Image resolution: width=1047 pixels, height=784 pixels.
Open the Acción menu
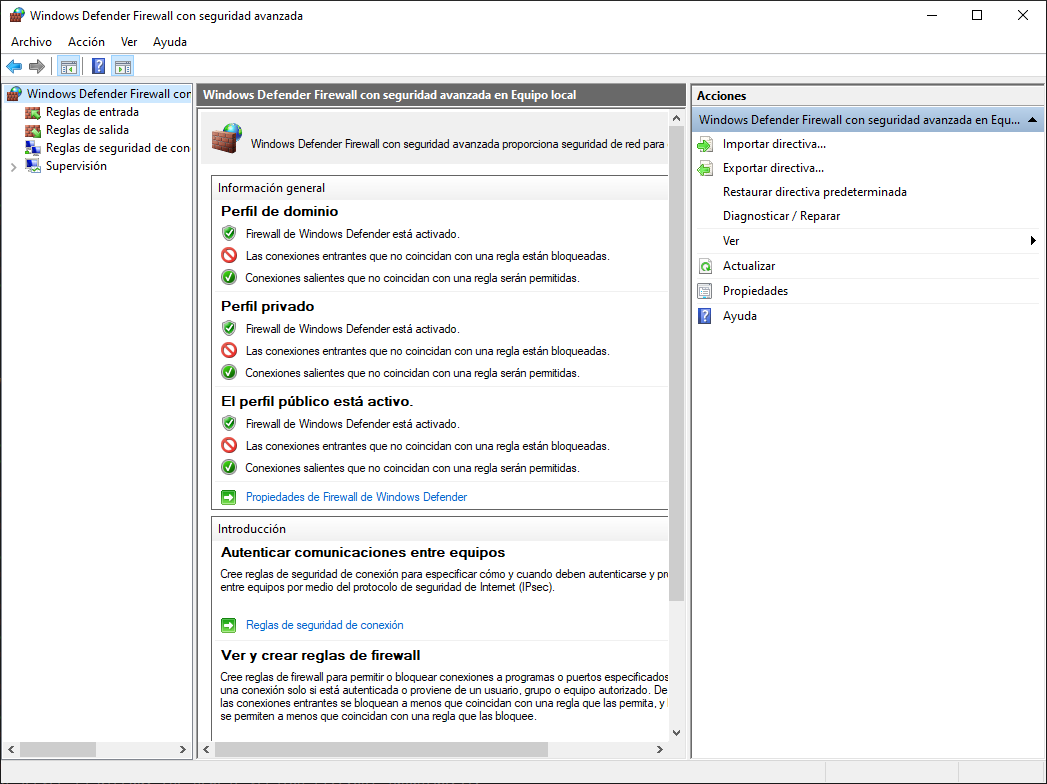click(86, 41)
